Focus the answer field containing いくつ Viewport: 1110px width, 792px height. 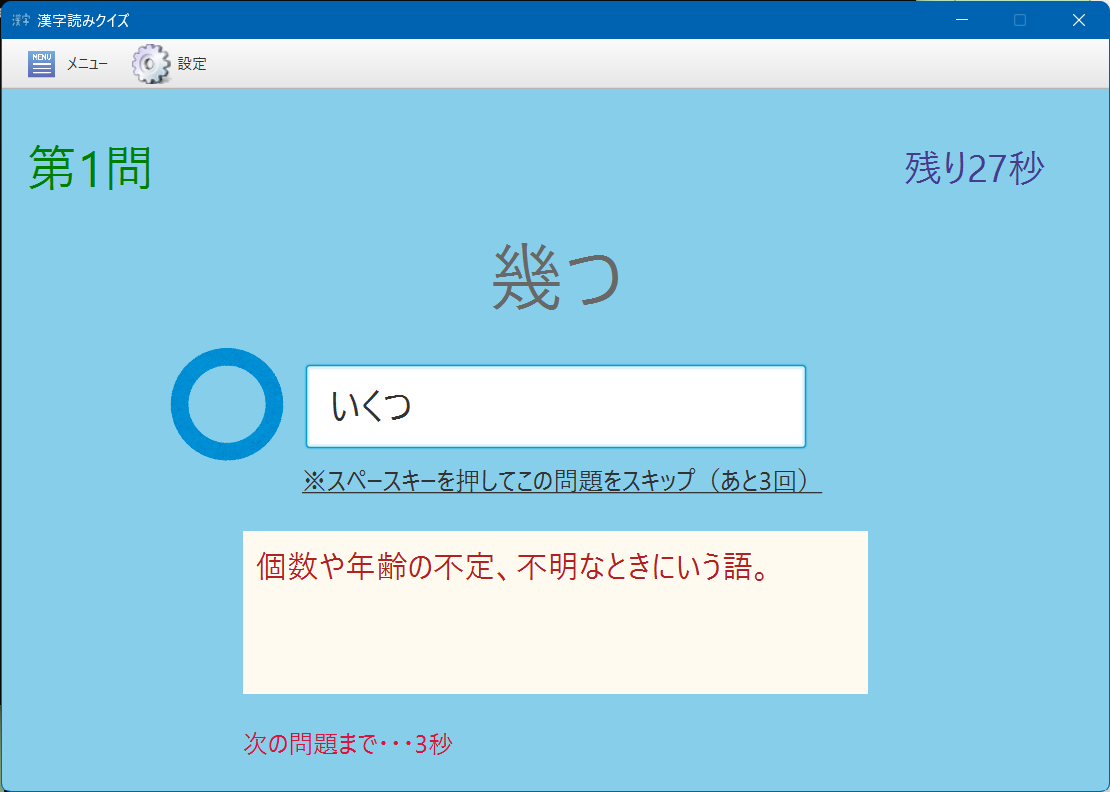coord(555,406)
